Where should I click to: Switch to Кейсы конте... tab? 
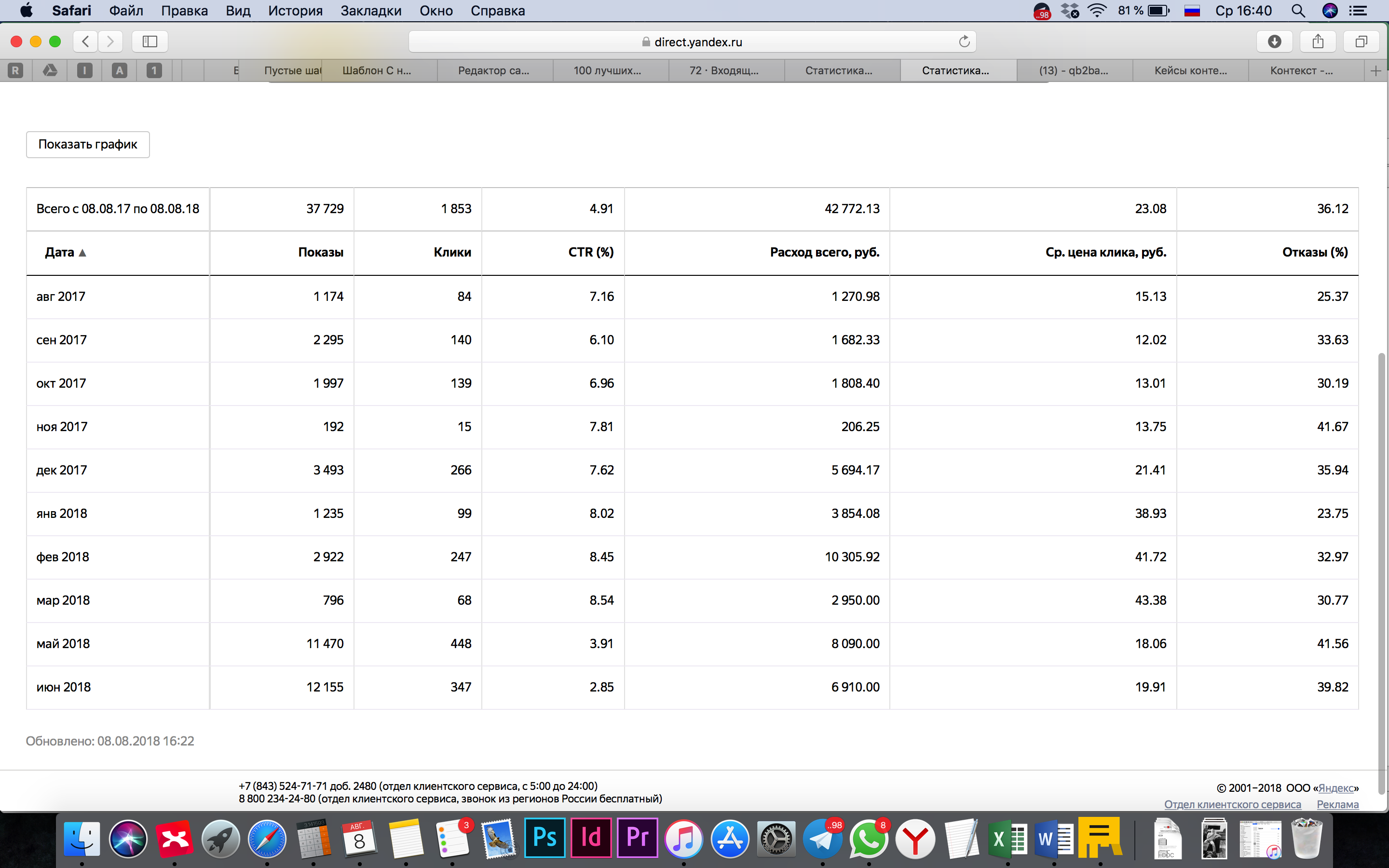tap(1190, 70)
